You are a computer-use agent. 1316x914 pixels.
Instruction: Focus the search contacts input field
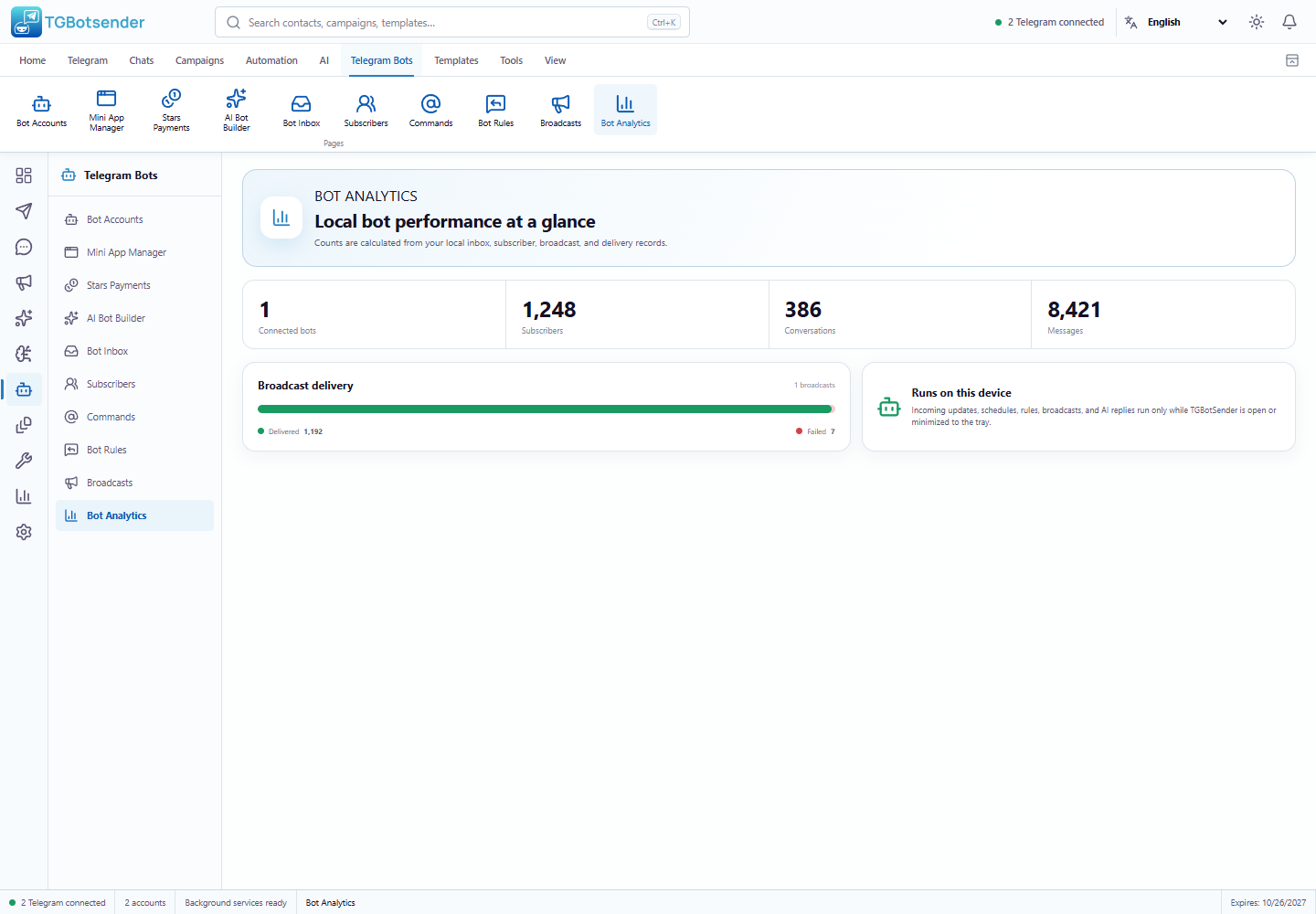[x=452, y=22]
